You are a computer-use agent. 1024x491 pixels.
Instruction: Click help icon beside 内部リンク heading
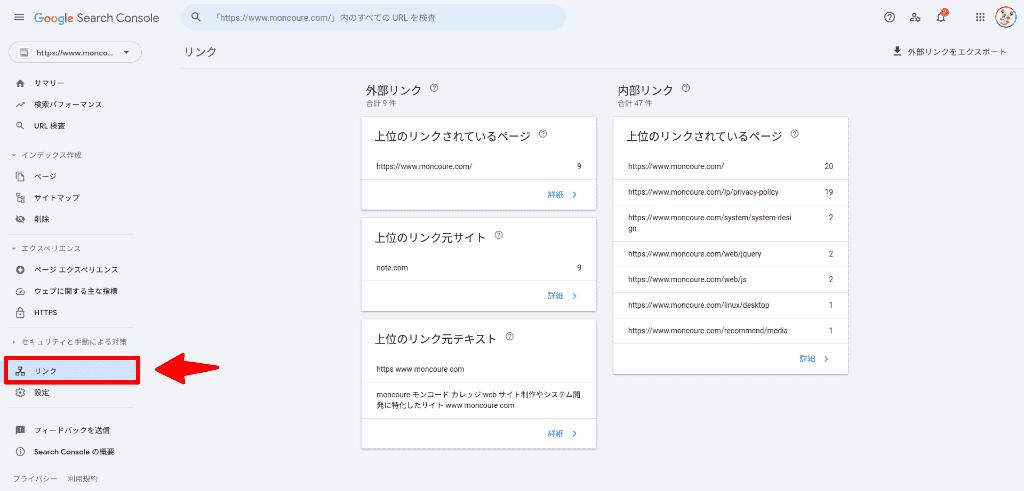[686, 88]
